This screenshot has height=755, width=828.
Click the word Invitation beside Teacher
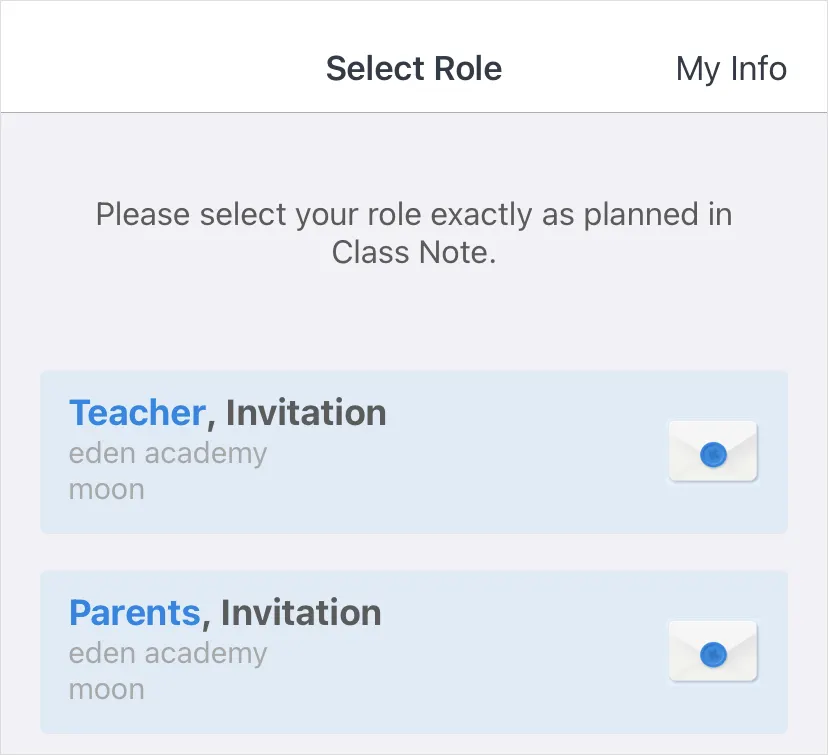tap(306, 412)
